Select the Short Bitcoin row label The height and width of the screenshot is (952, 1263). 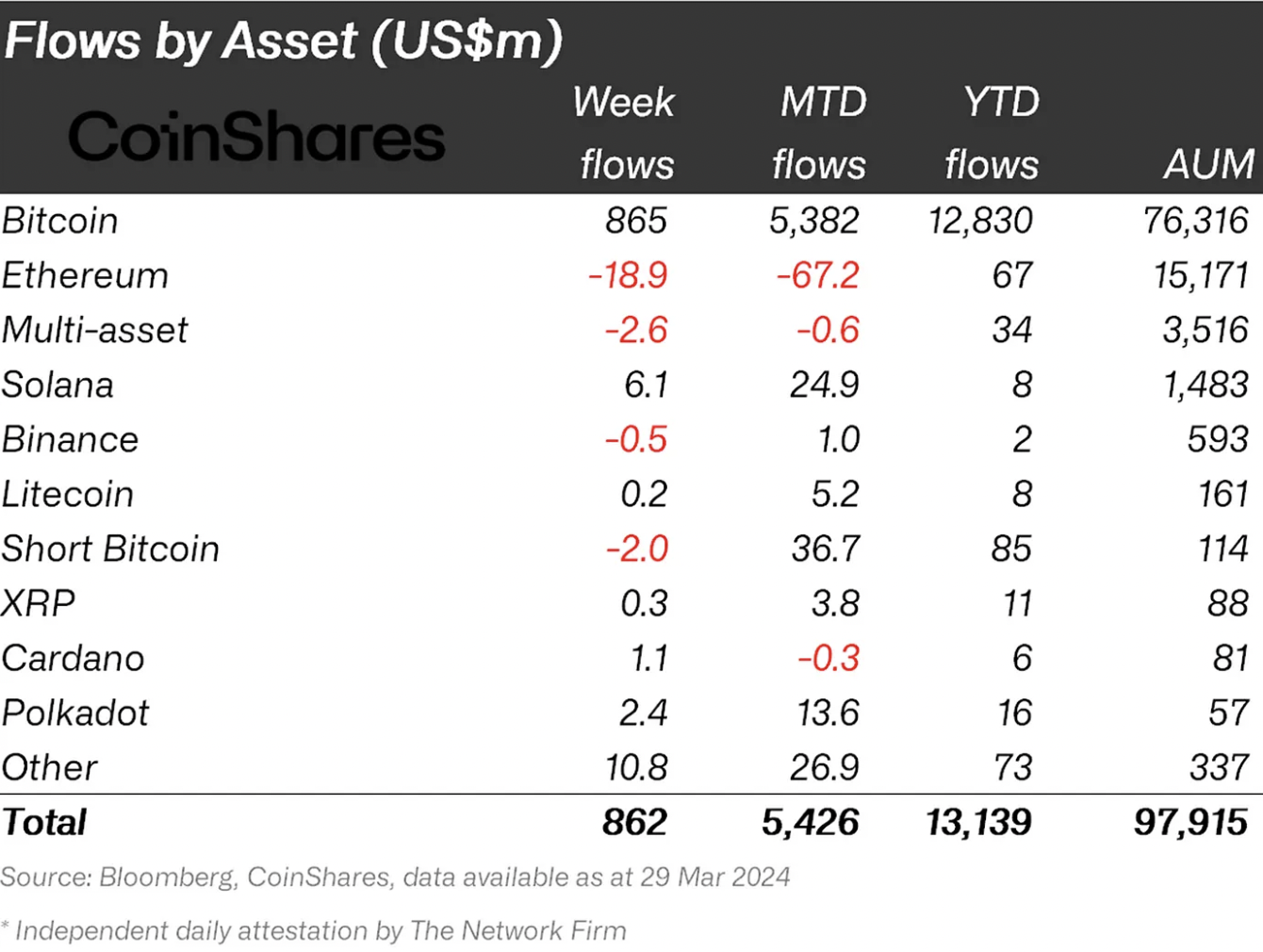[110, 549]
